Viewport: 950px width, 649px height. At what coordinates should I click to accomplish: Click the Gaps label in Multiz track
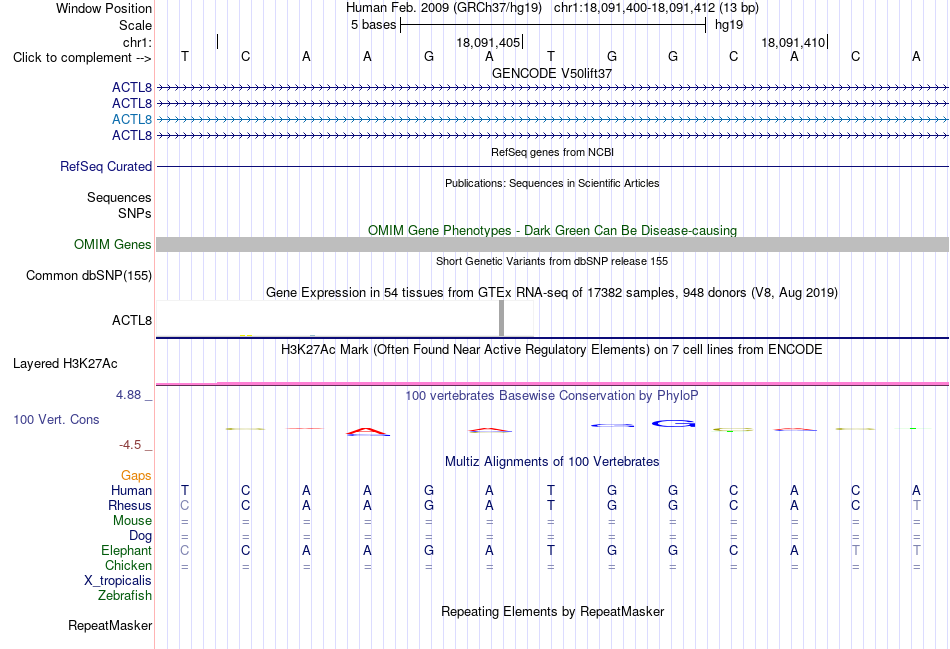pos(136,476)
